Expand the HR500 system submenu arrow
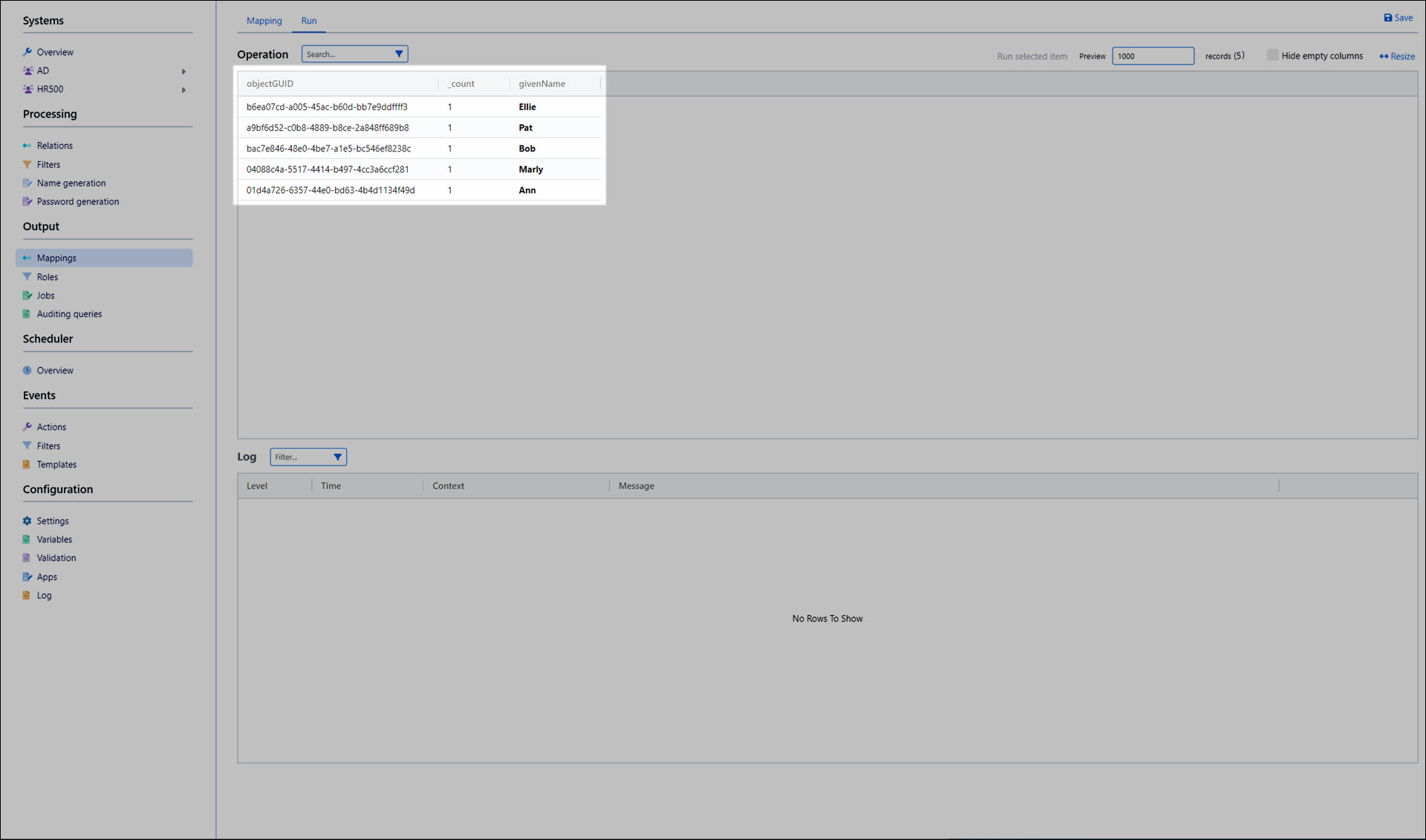This screenshot has height=840, width=1426. click(x=183, y=90)
